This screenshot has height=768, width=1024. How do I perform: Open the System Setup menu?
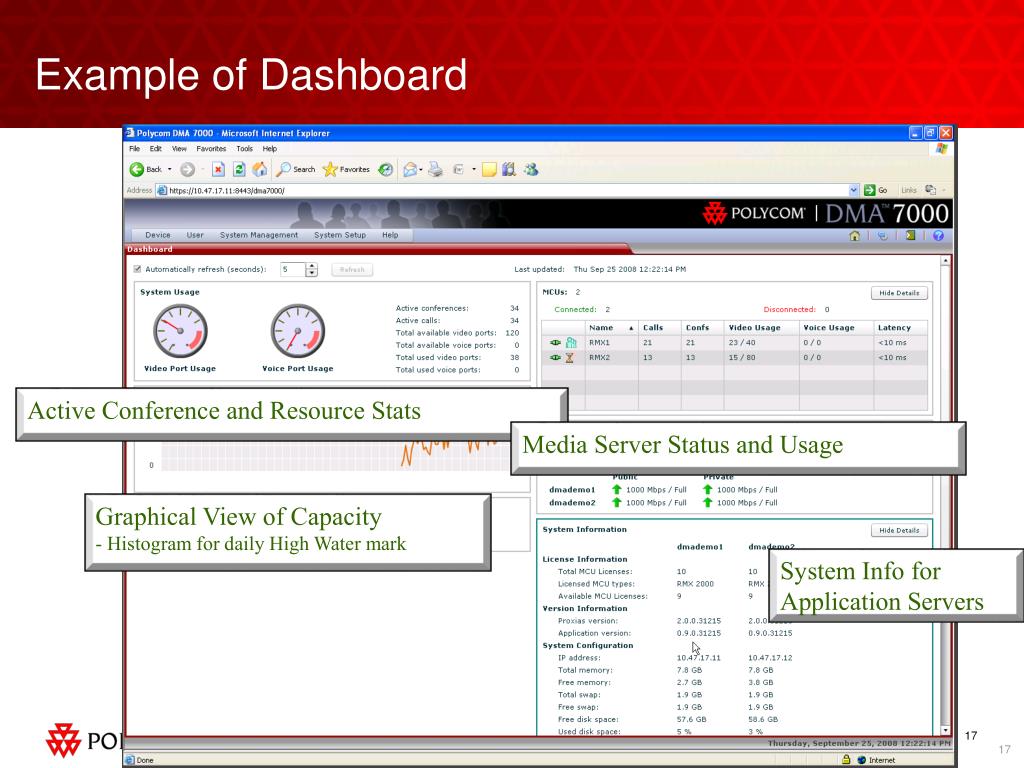(340, 235)
